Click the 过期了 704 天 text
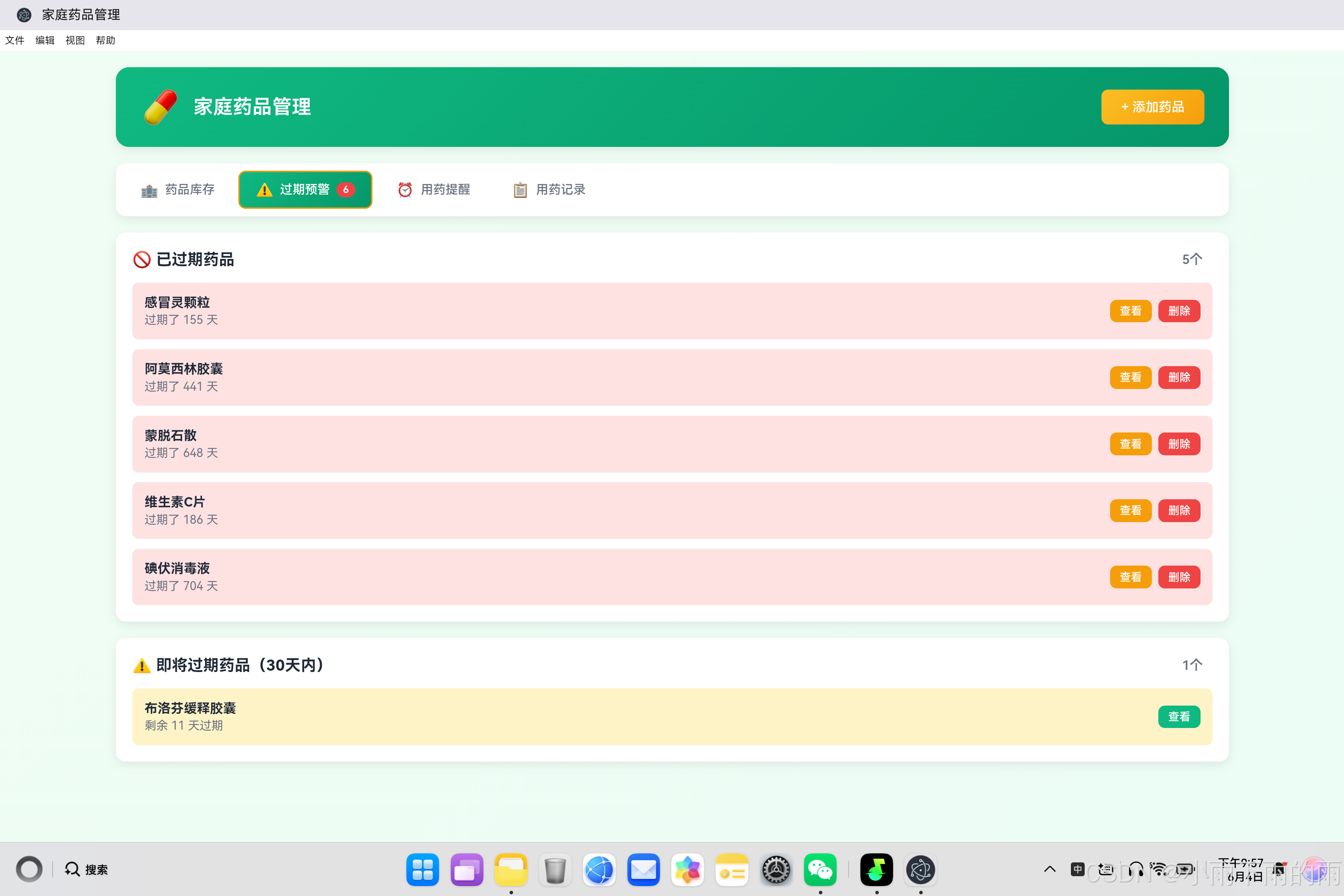Image resolution: width=1344 pixels, height=896 pixels. 181,586
